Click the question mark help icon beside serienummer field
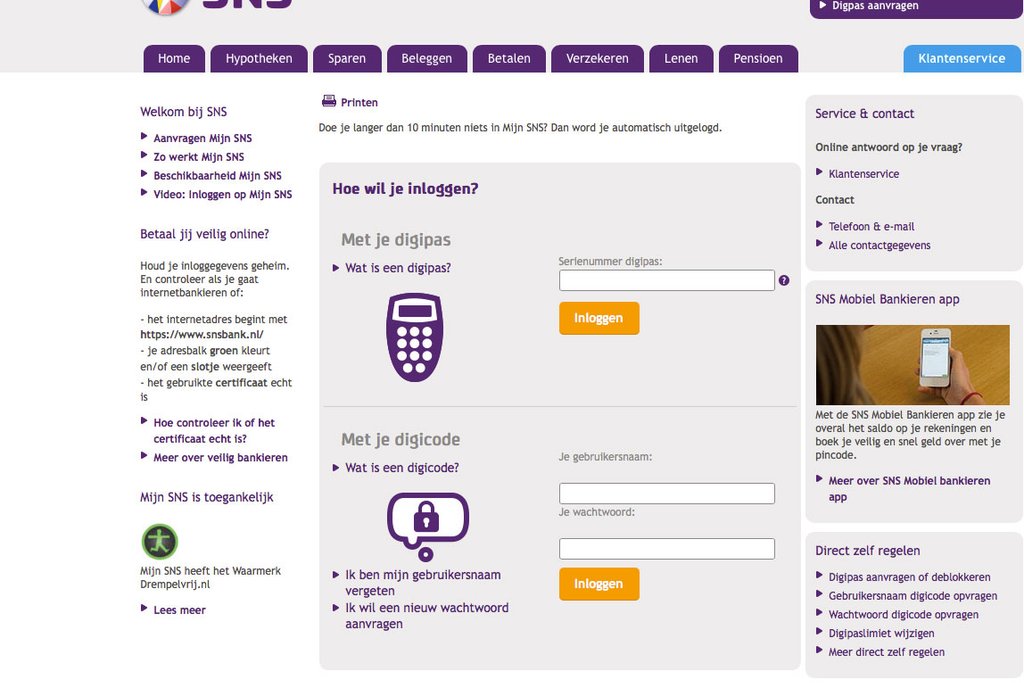The width and height of the screenshot is (1024, 683). tap(784, 280)
